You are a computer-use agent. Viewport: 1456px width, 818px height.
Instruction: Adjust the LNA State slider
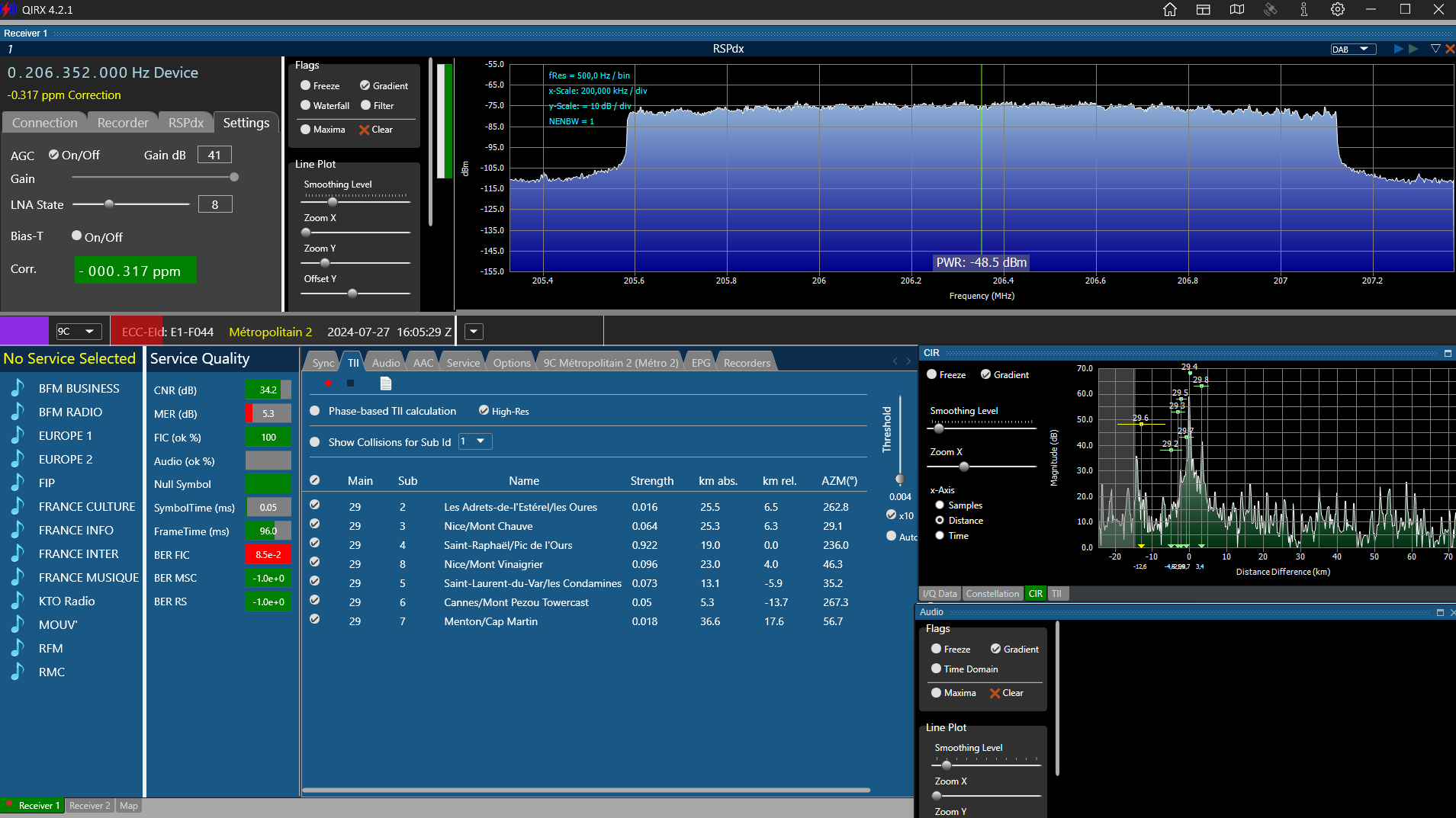tap(109, 204)
